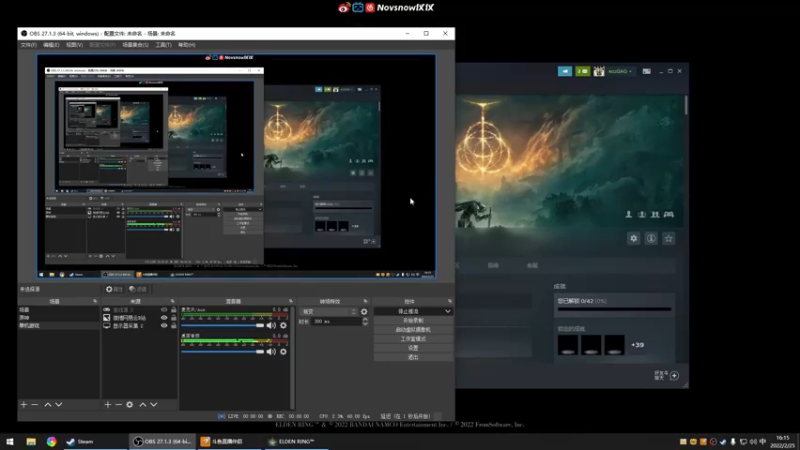The image size is (800, 450).
Task: Toggle visibility eye of second source
Action: [164, 317]
